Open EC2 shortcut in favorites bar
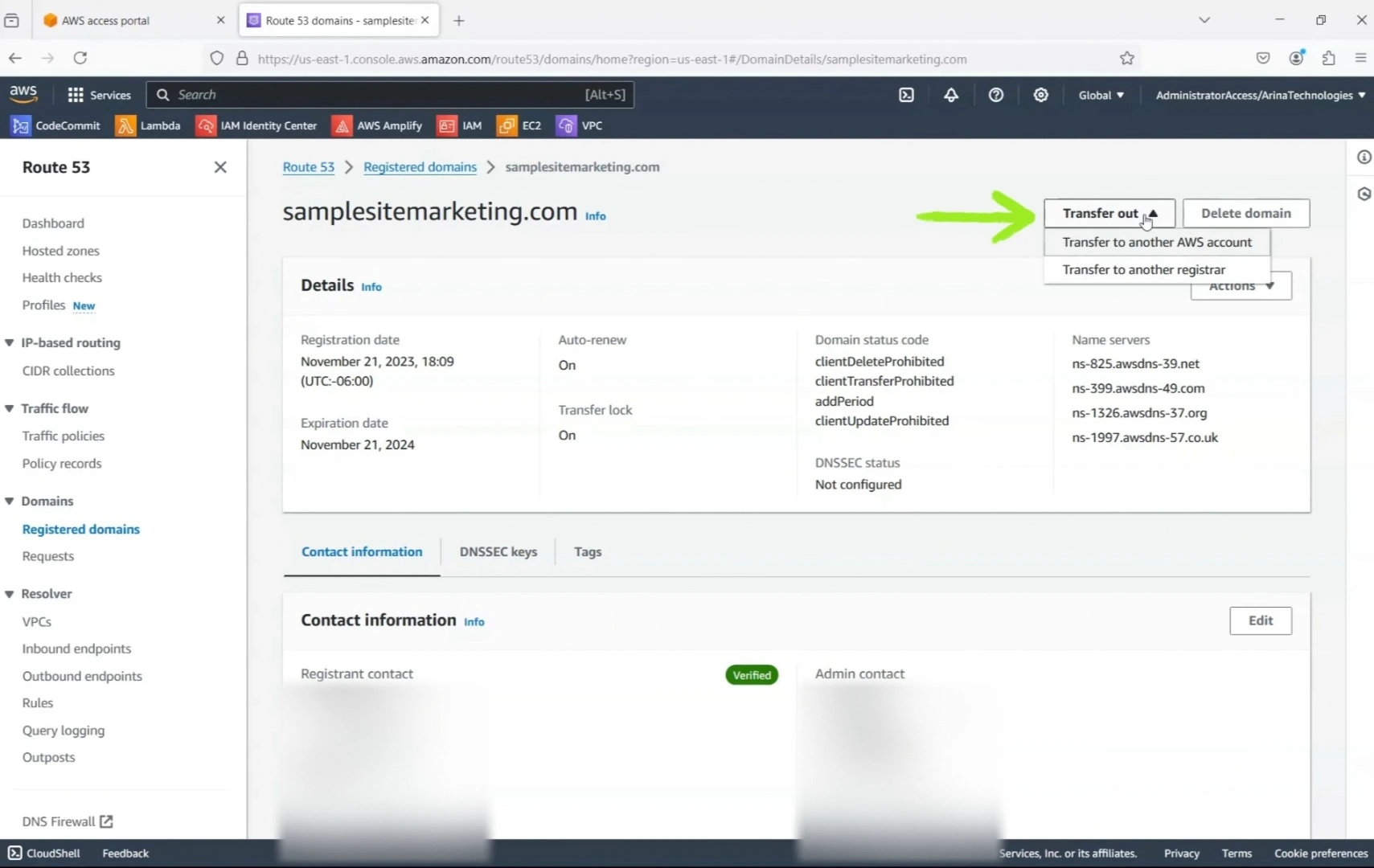The width and height of the screenshot is (1374, 868). (x=519, y=125)
